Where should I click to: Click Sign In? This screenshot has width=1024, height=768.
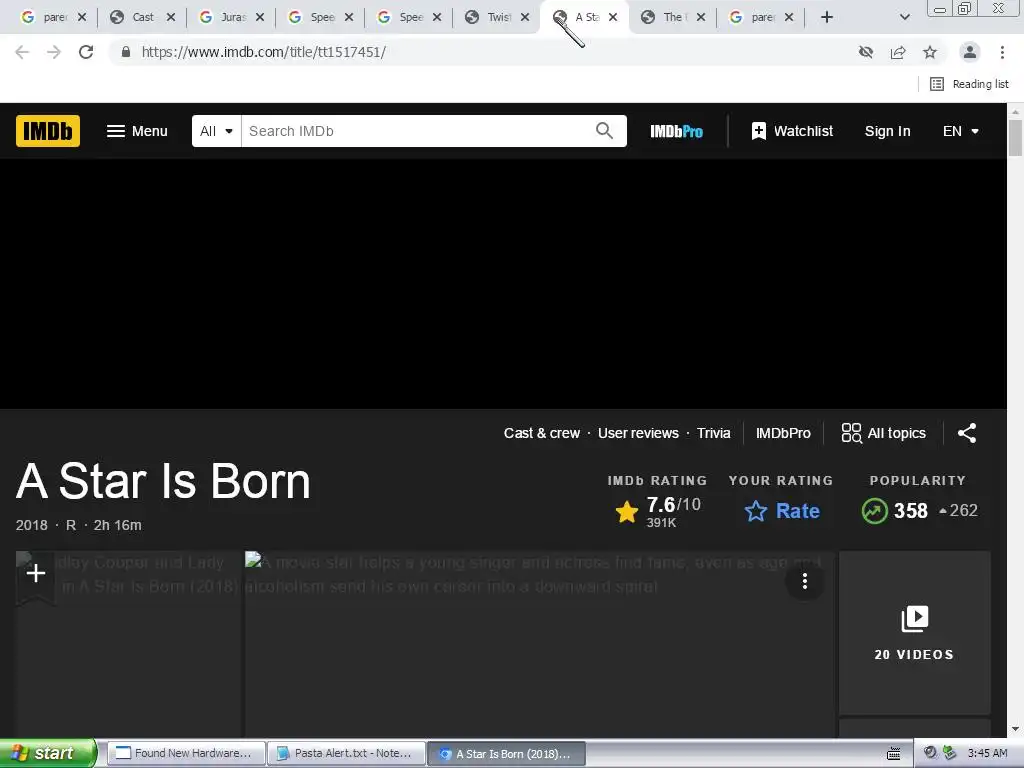[887, 131]
